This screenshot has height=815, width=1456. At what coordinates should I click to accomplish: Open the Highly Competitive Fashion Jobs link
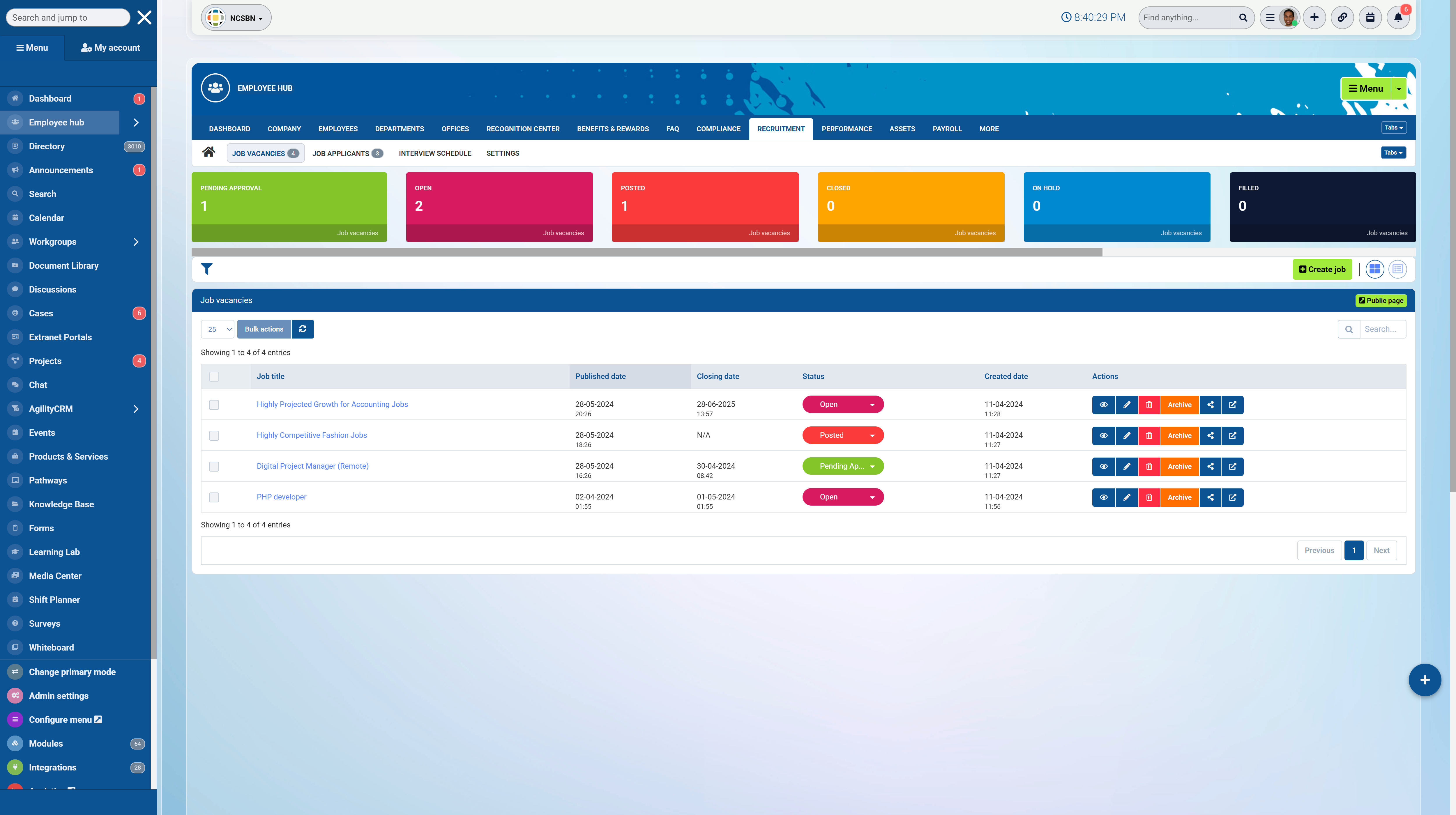coord(311,435)
